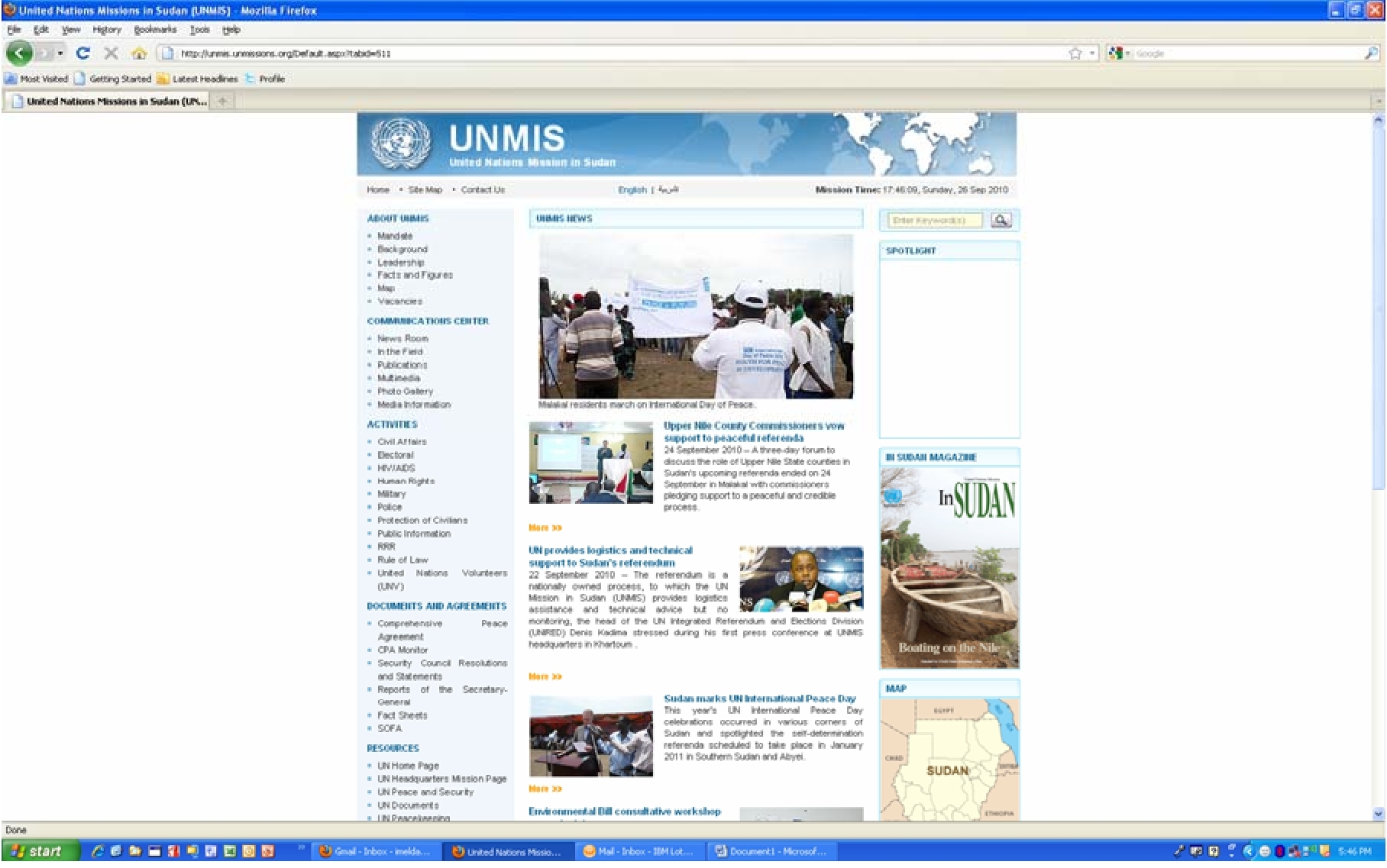Screen dimensions: 1387x868
Task: Click the page vertical scrollbar down arrow
Action: (x=1379, y=814)
